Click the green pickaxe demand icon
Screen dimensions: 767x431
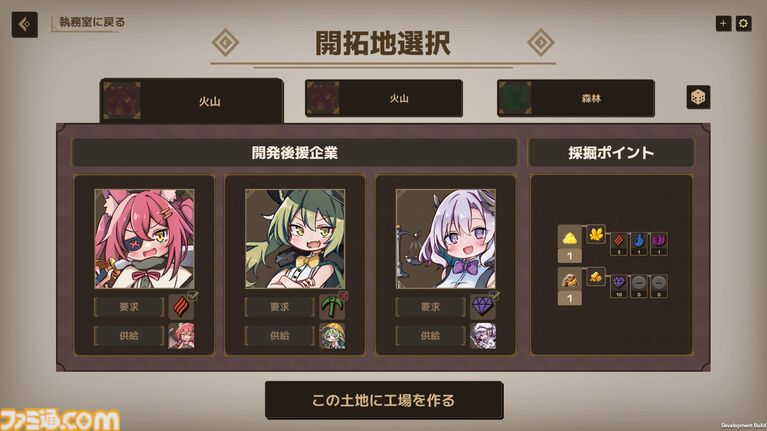coord(332,307)
